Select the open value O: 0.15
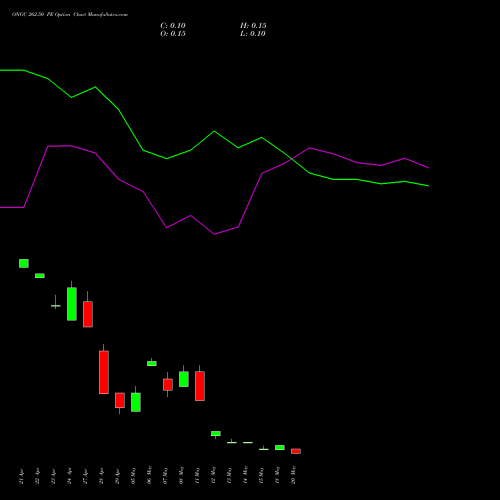 click(x=173, y=34)
